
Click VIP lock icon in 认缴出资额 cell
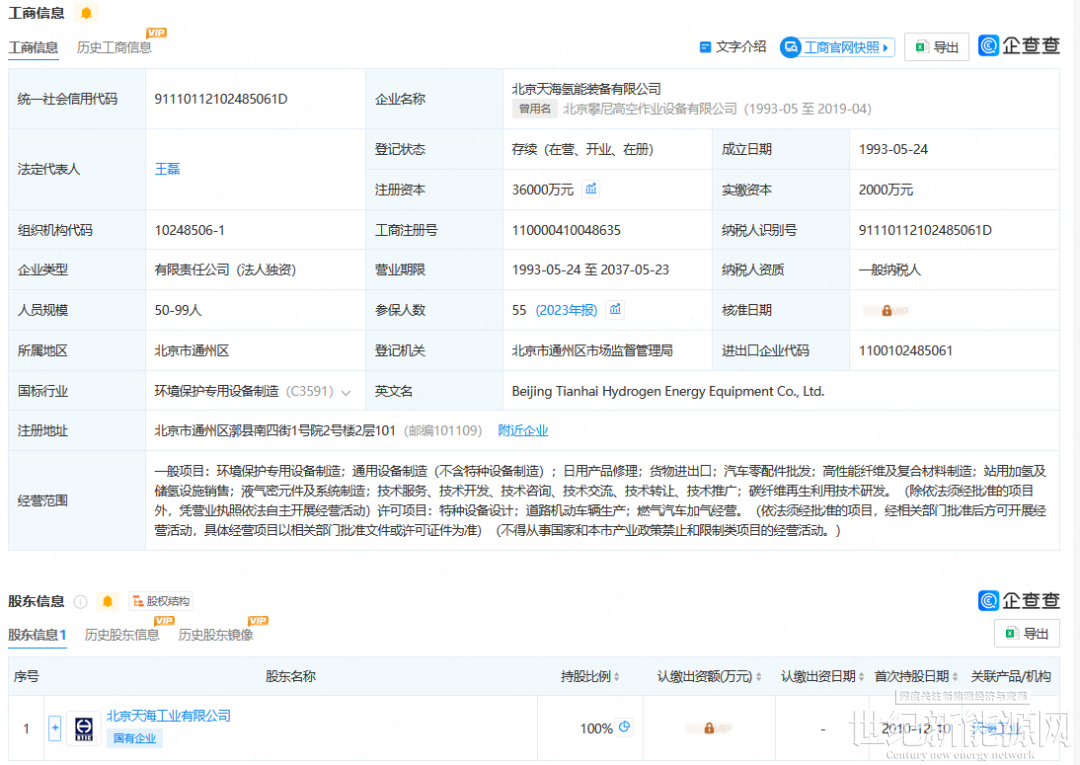tap(709, 728)
